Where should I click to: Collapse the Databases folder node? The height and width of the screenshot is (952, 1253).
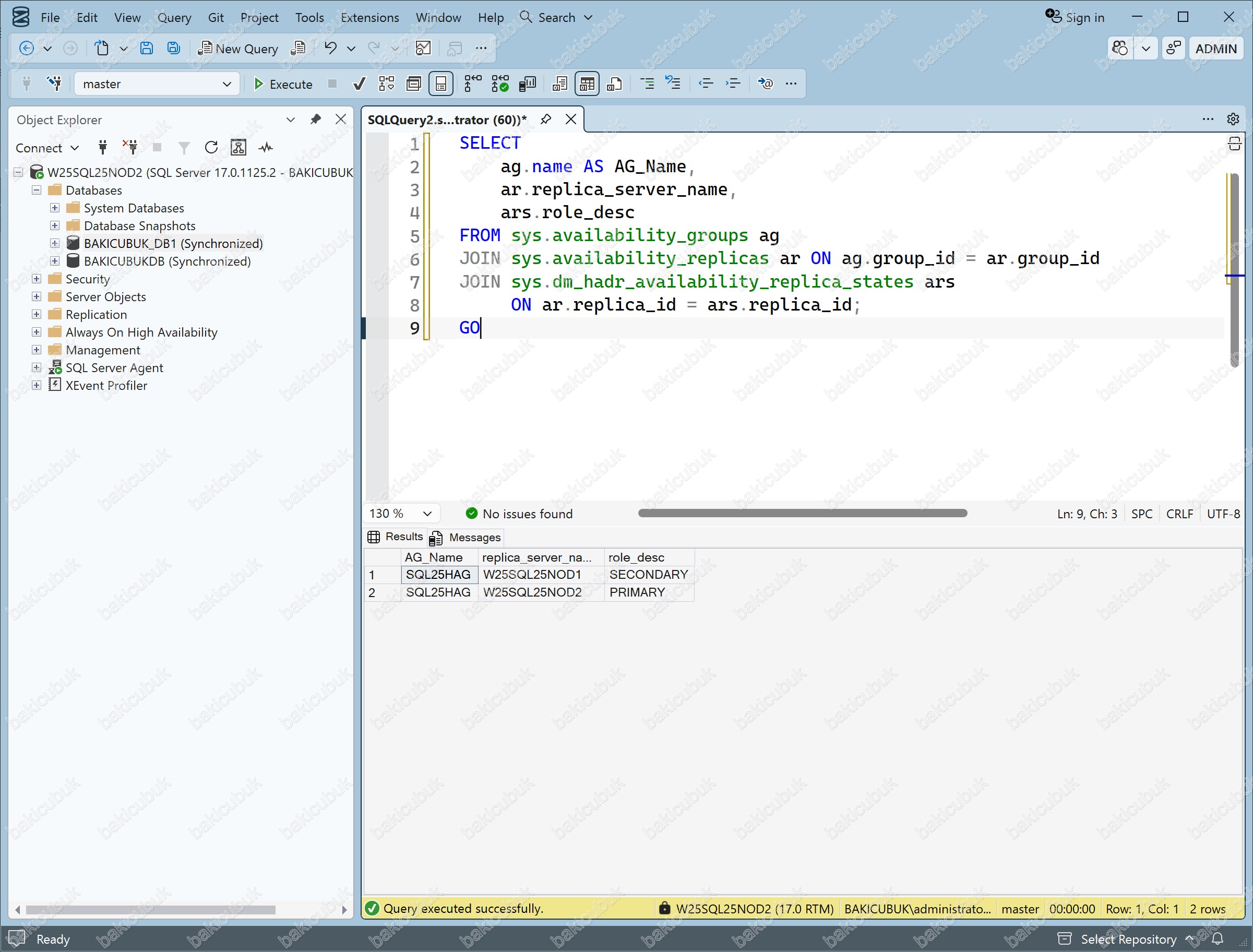[x=37, y=191]
